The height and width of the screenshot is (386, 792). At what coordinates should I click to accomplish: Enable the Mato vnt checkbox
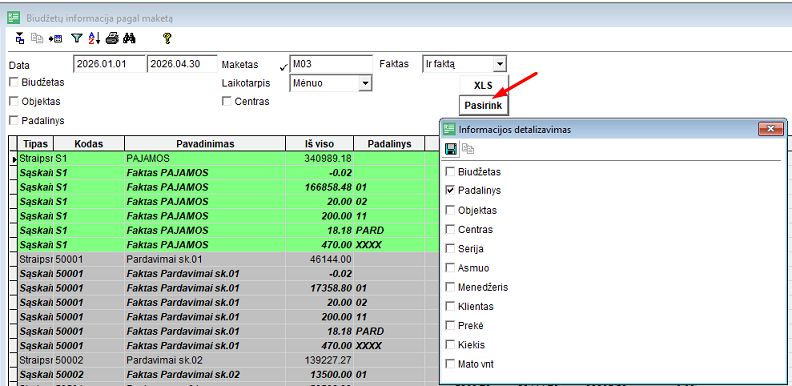coord(450,364)
